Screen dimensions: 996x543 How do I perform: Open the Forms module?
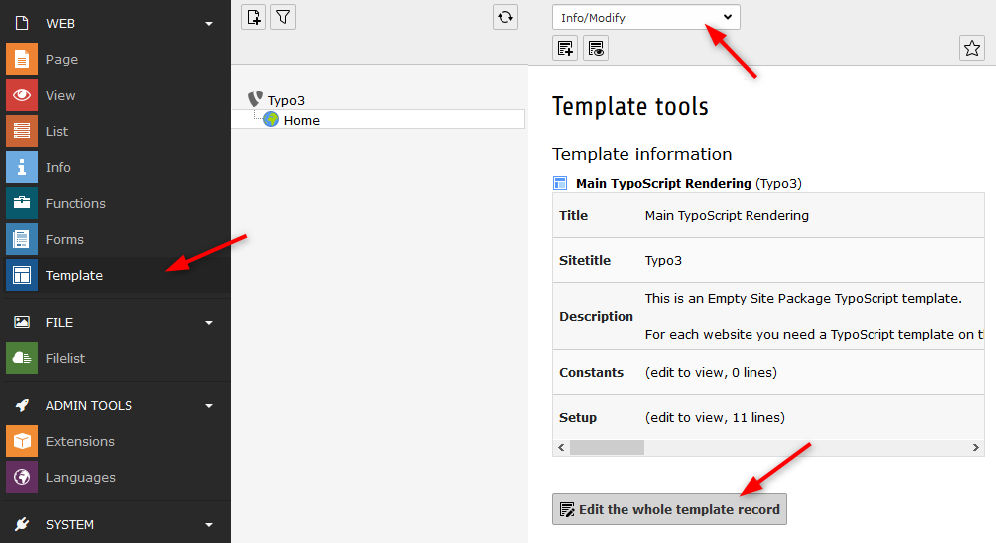click(x=64, y=240)
